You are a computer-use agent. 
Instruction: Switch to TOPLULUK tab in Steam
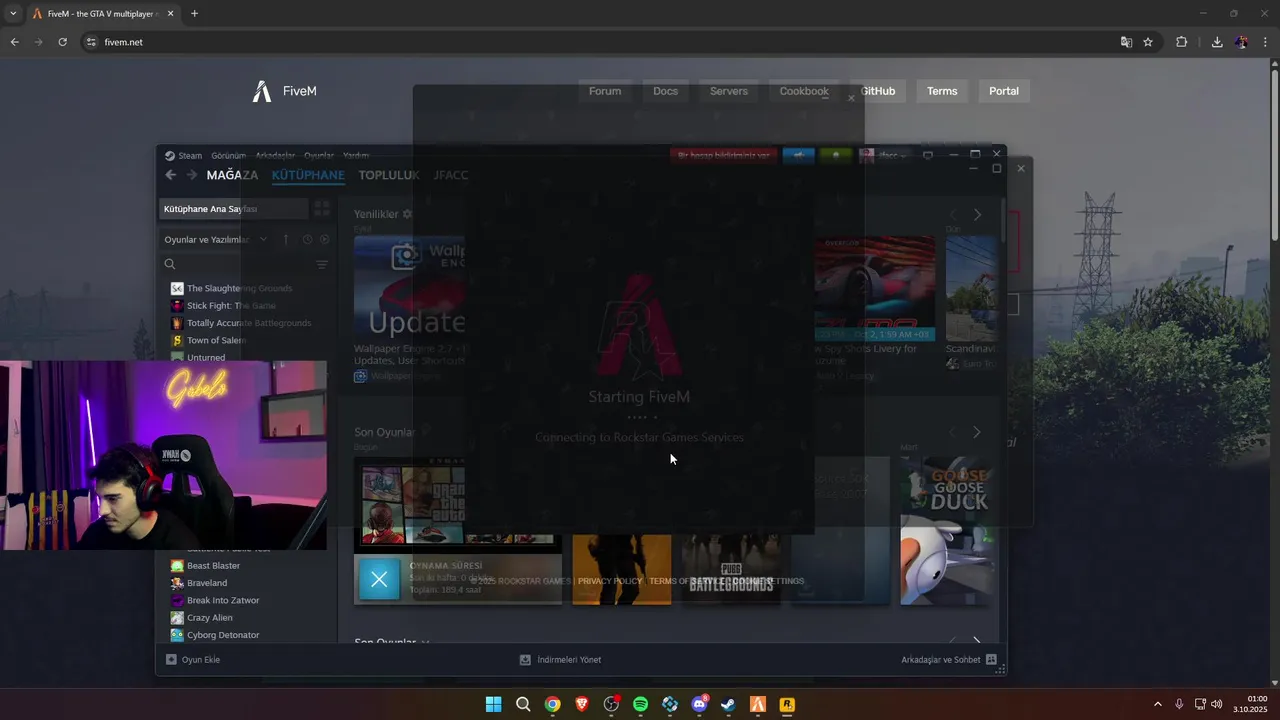(x=389, y=175)
